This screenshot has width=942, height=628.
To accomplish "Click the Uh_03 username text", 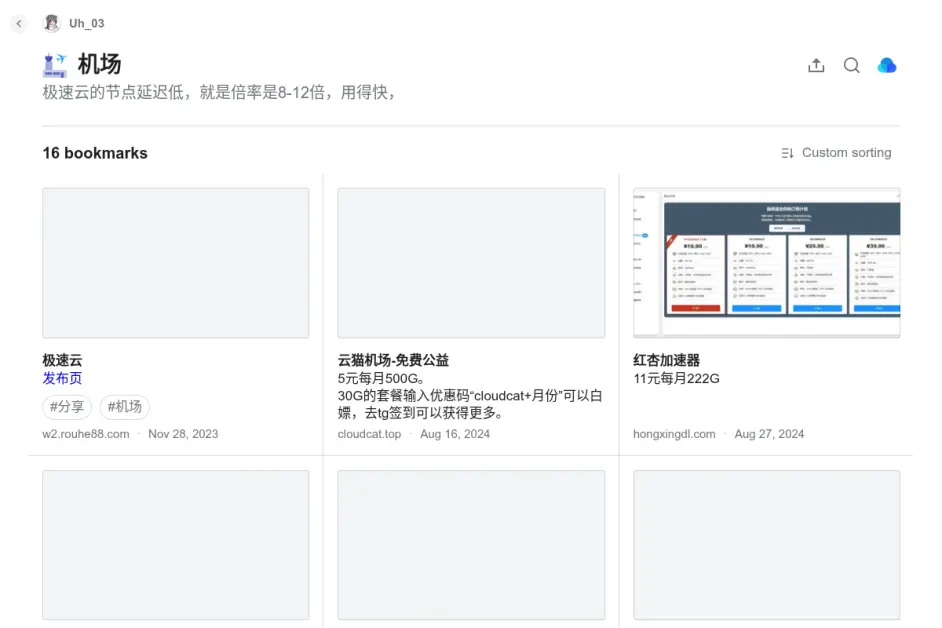I will coord(86,23).
